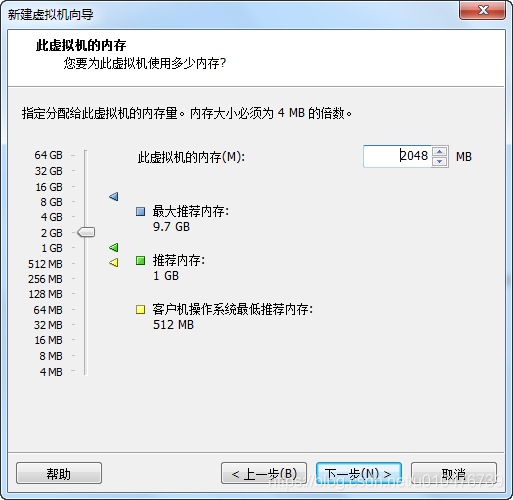Click the green recommended memory arrow marker

[x=114, y=247]
